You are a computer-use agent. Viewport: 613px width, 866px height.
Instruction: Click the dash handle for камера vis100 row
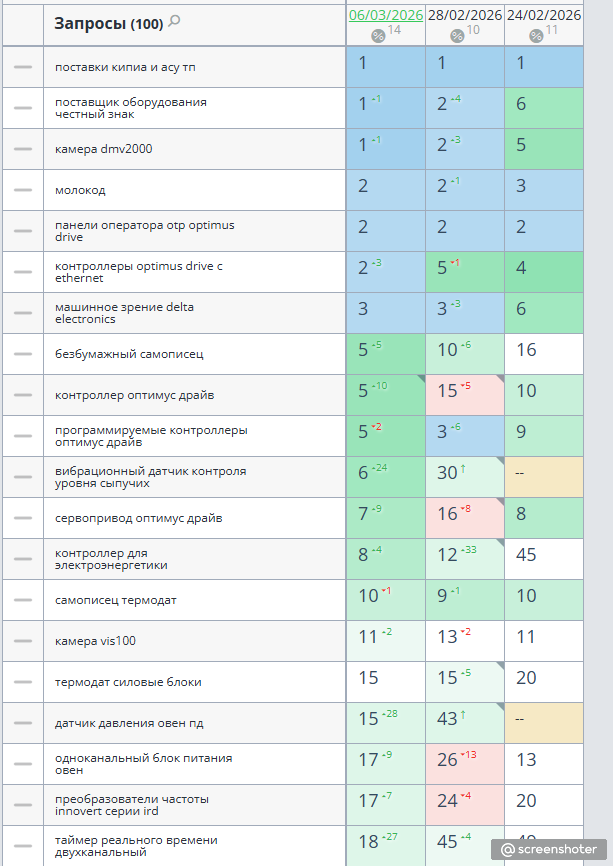click(x=23, y=641)
